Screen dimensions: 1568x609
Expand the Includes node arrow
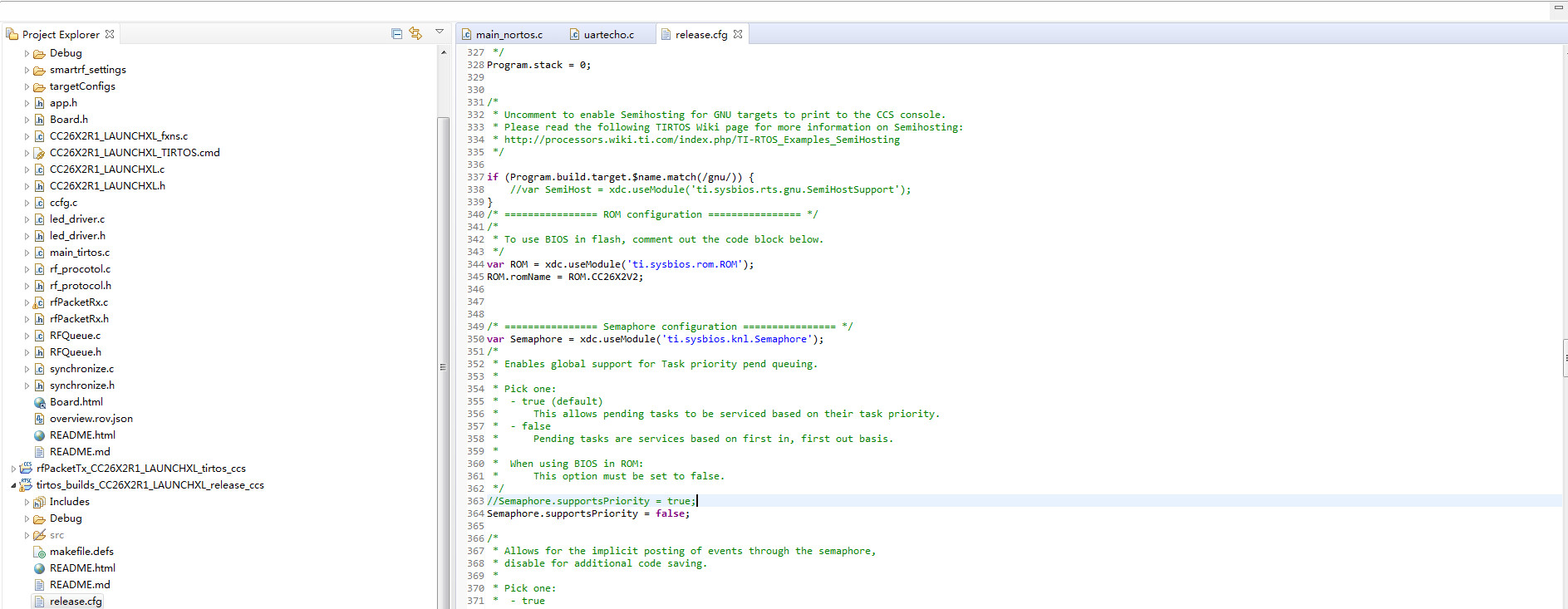27,502
